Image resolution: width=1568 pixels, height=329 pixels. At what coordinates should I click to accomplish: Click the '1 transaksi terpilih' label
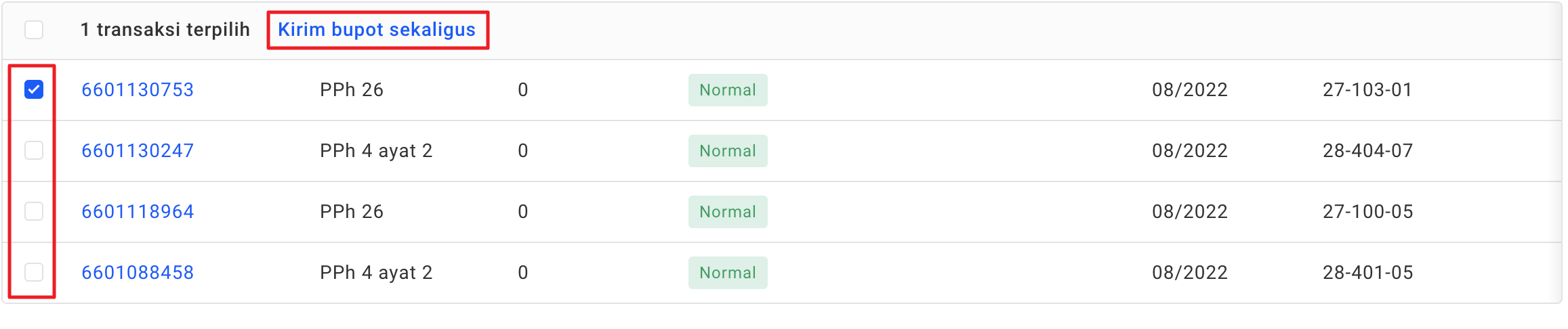coord(165,30)
